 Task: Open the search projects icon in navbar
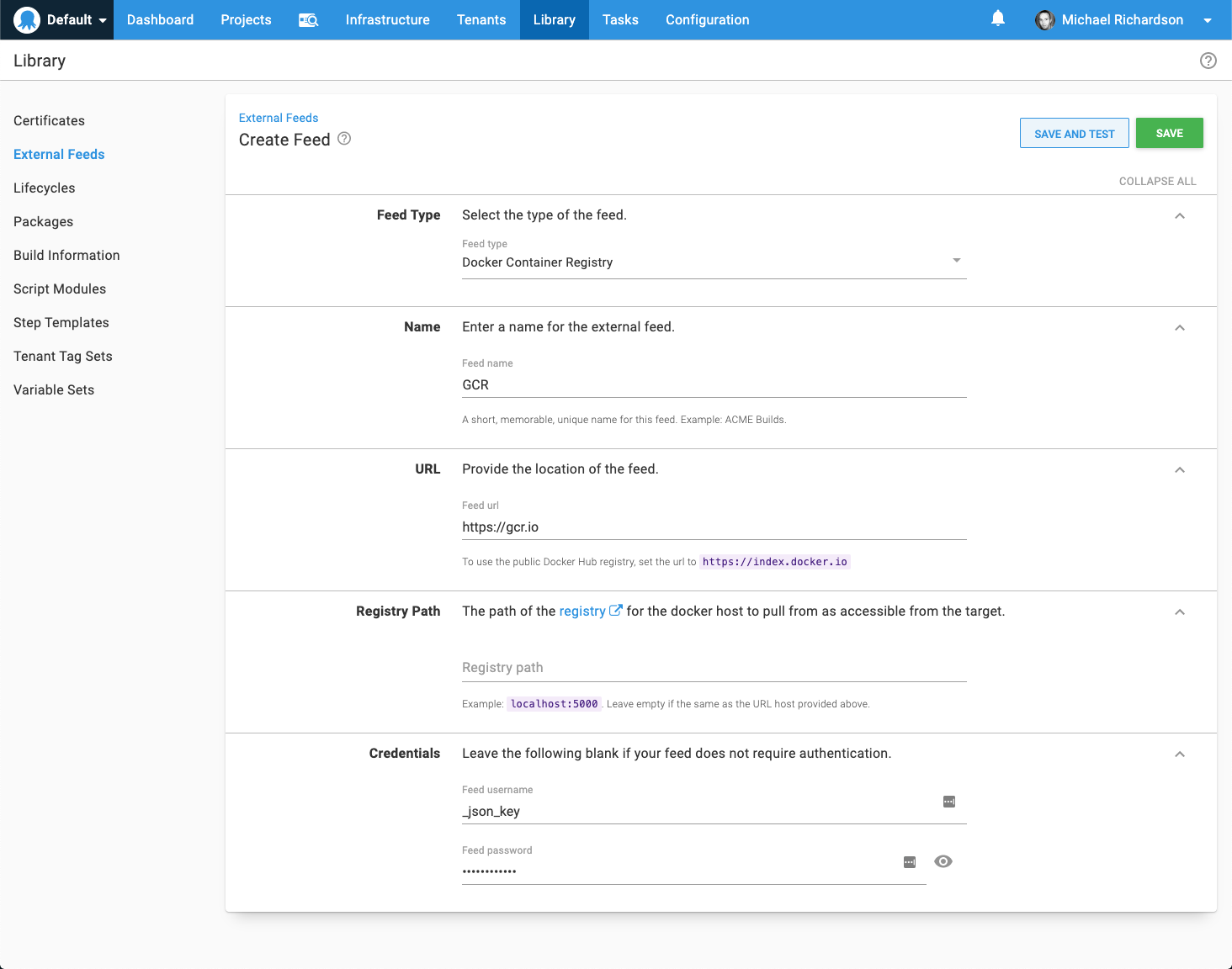coord(308,20)
